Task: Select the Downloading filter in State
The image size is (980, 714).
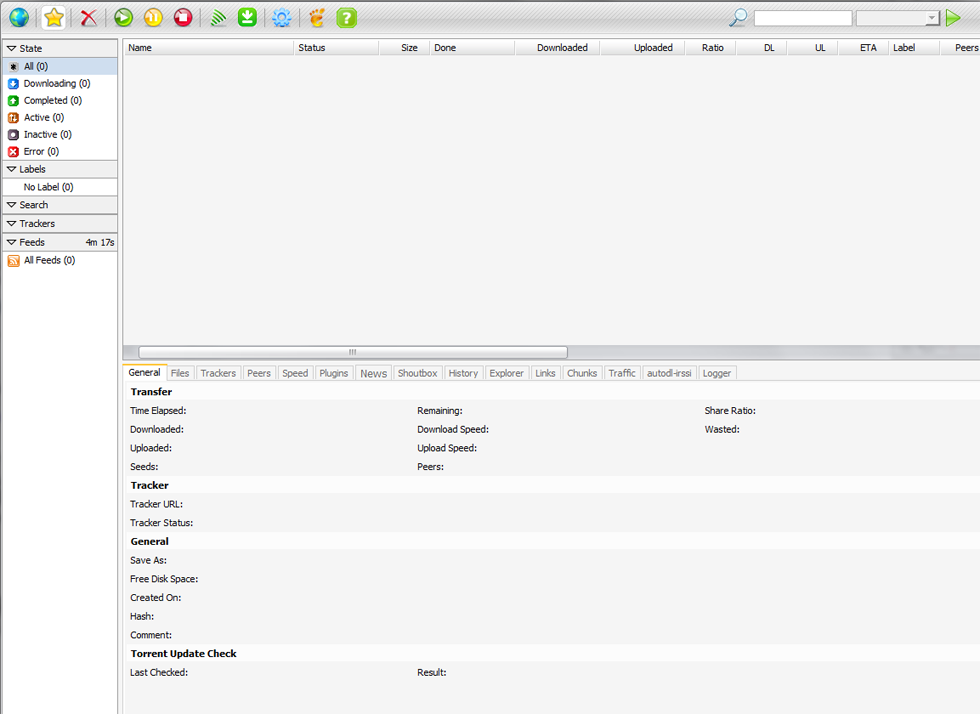Action: 56,84
